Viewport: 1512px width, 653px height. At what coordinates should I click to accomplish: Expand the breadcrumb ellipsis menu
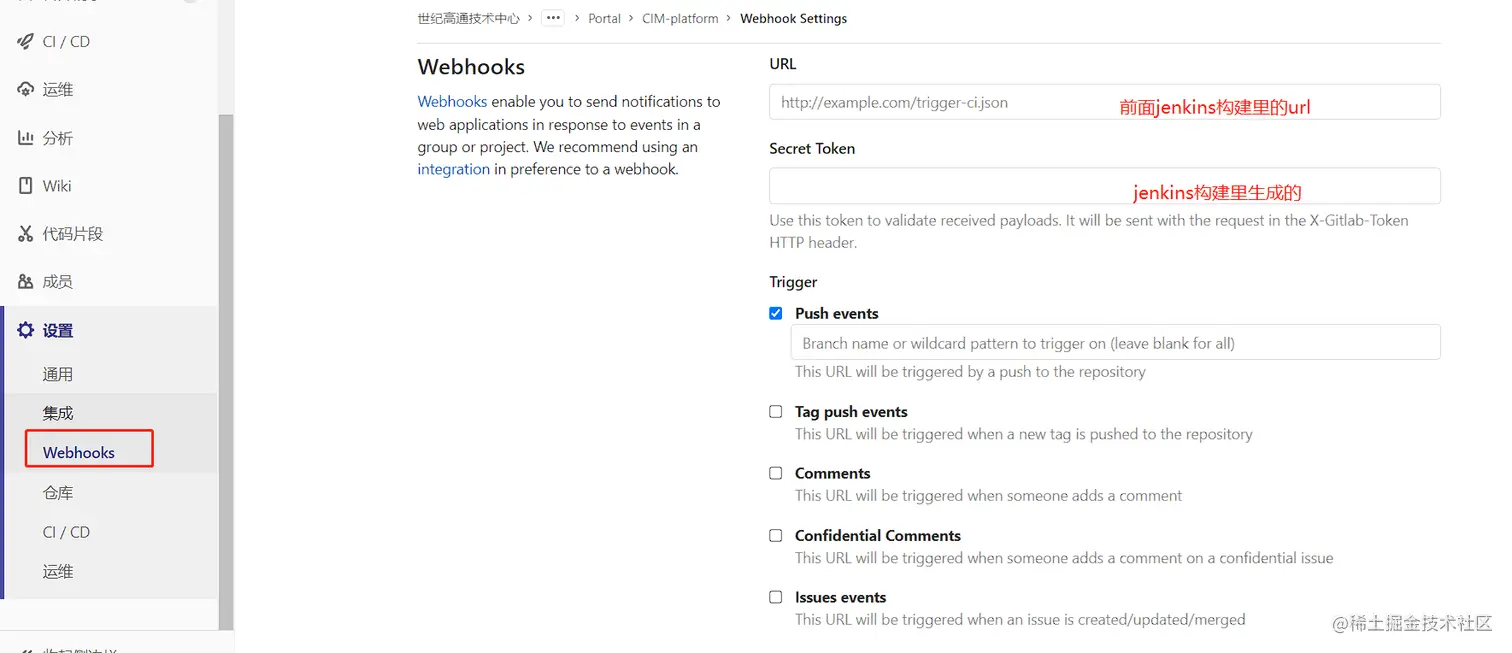[x=553, y=18]
